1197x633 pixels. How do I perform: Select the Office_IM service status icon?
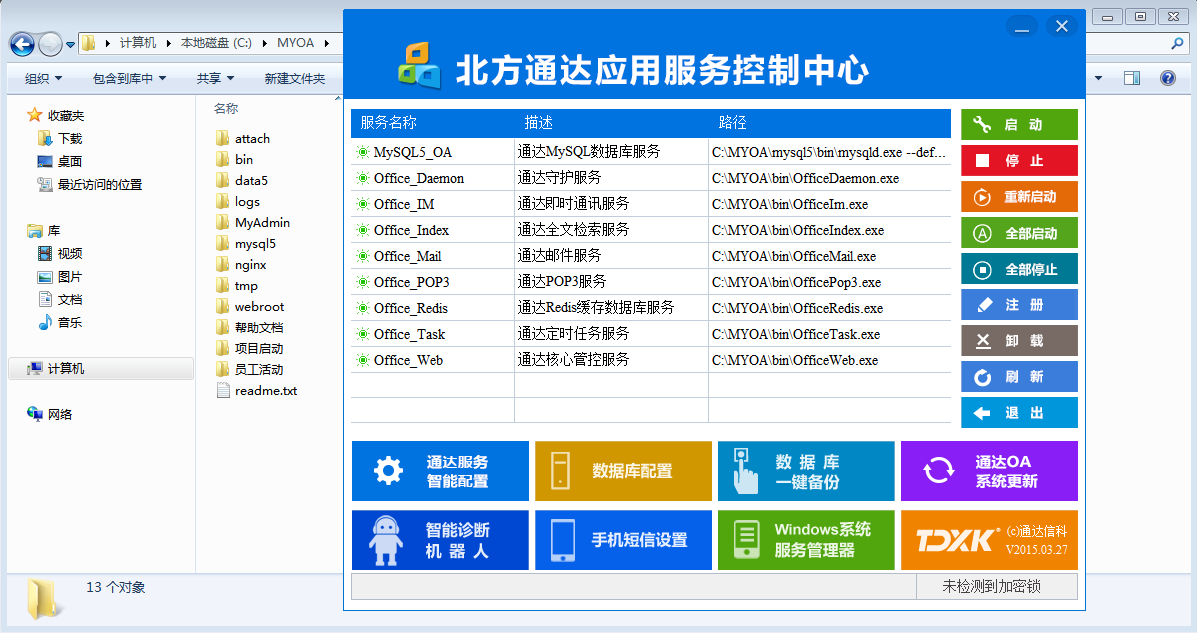[363, 204]
